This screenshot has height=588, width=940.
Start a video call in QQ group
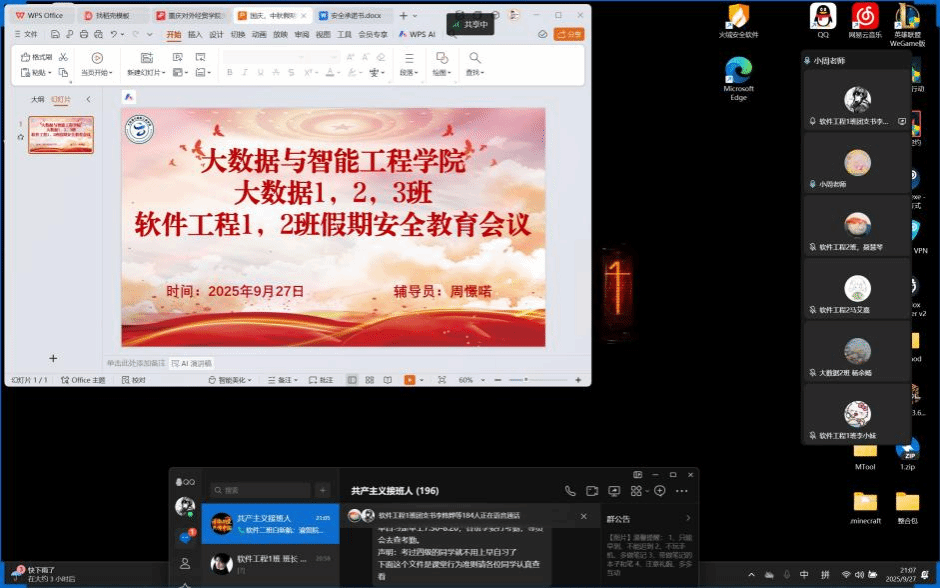[x=592, y=491]
